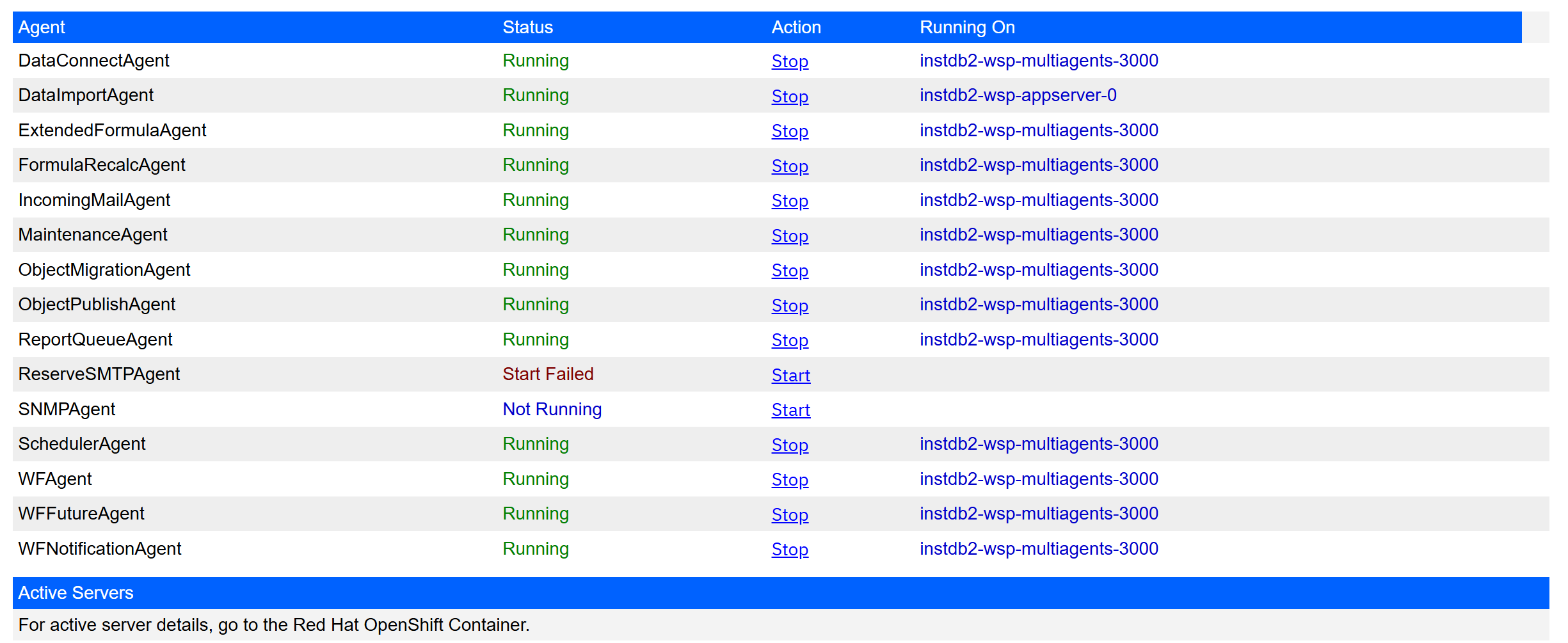Click SchedulerAgent's Running status

click(x=536, y=444)
